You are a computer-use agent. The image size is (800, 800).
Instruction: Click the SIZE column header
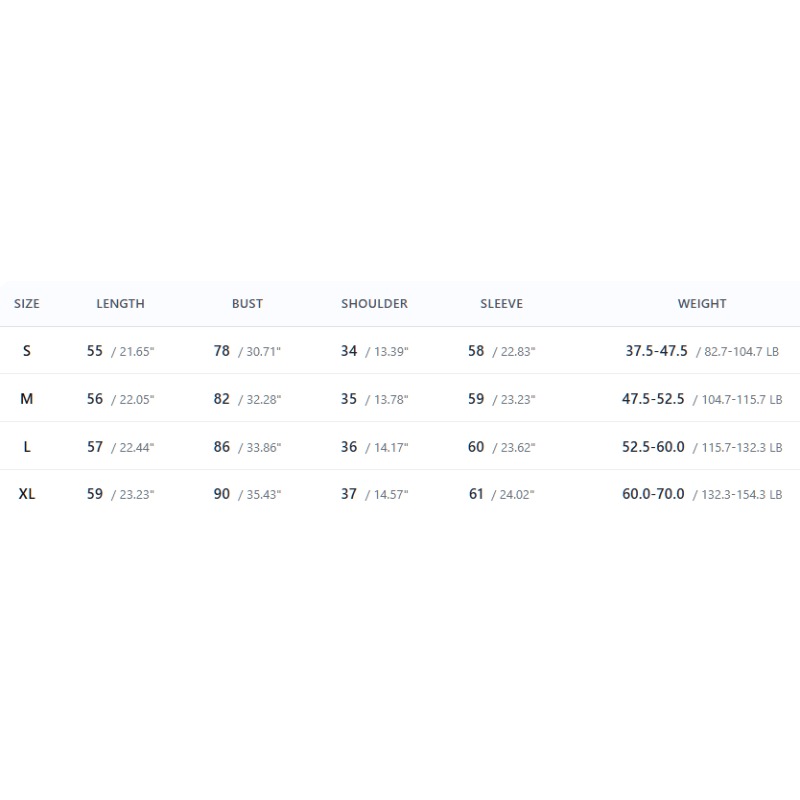pos(27,304)
